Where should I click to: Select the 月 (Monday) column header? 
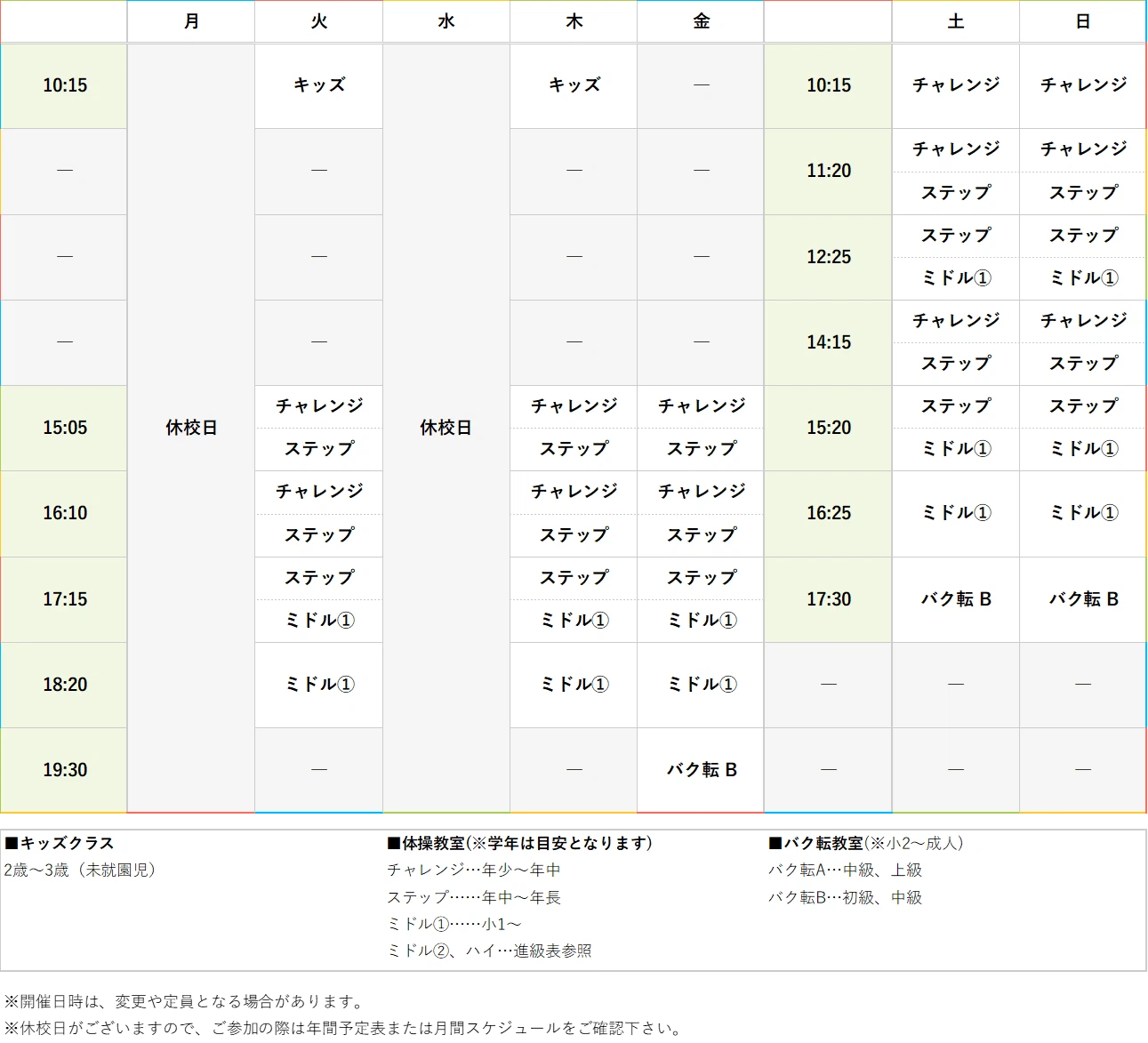click(190, 21)
